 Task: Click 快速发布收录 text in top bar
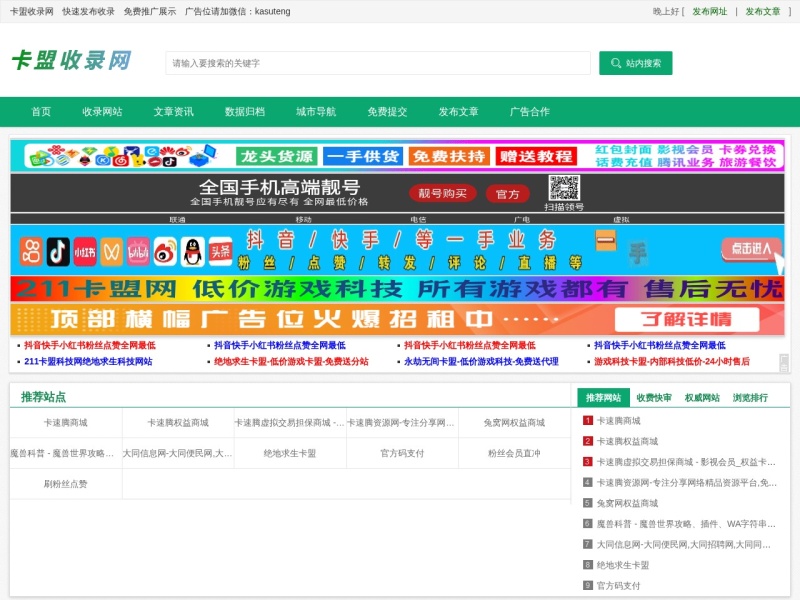click(88, 11)
